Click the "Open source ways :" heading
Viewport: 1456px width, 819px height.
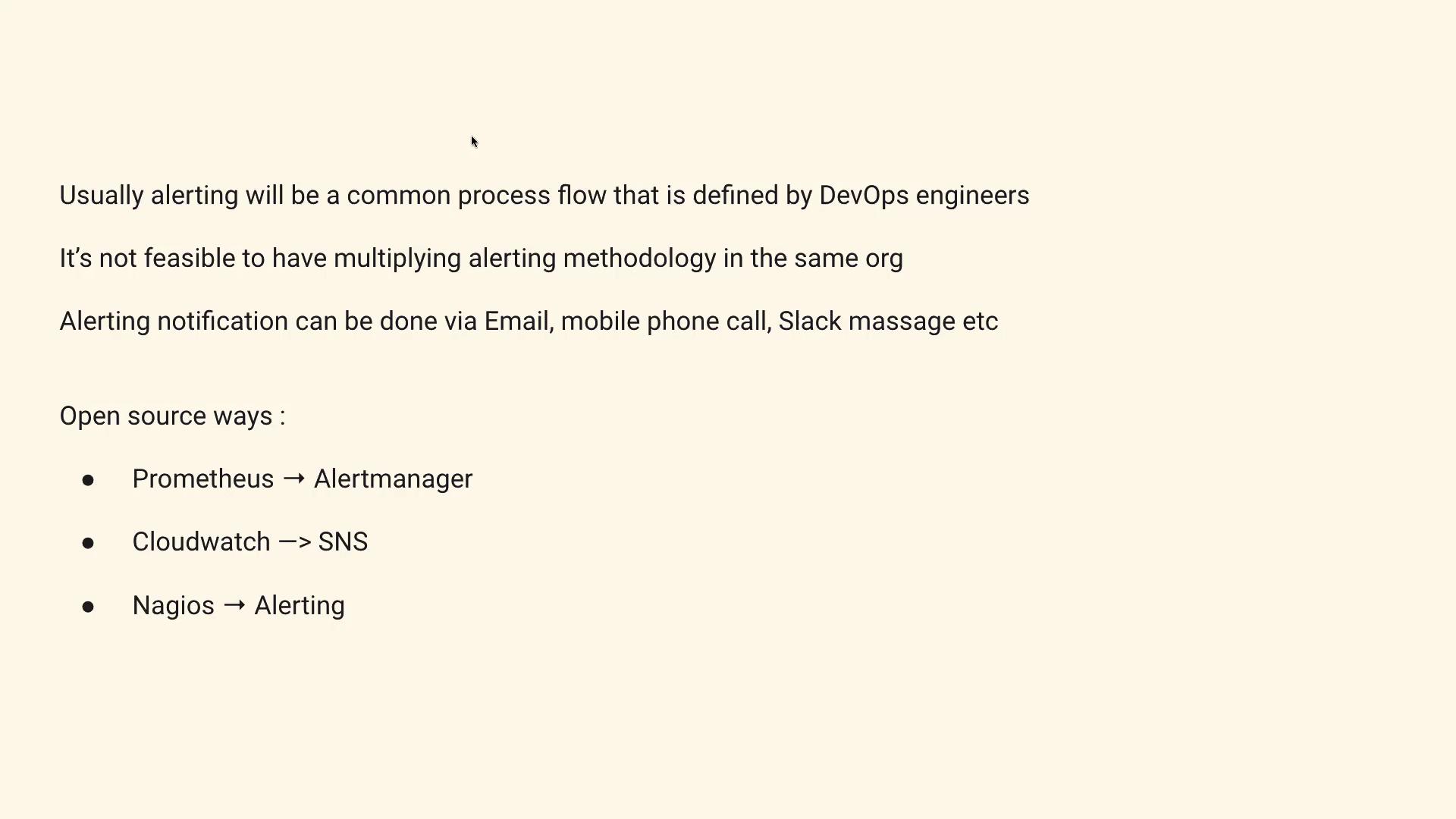coord(172,416)
